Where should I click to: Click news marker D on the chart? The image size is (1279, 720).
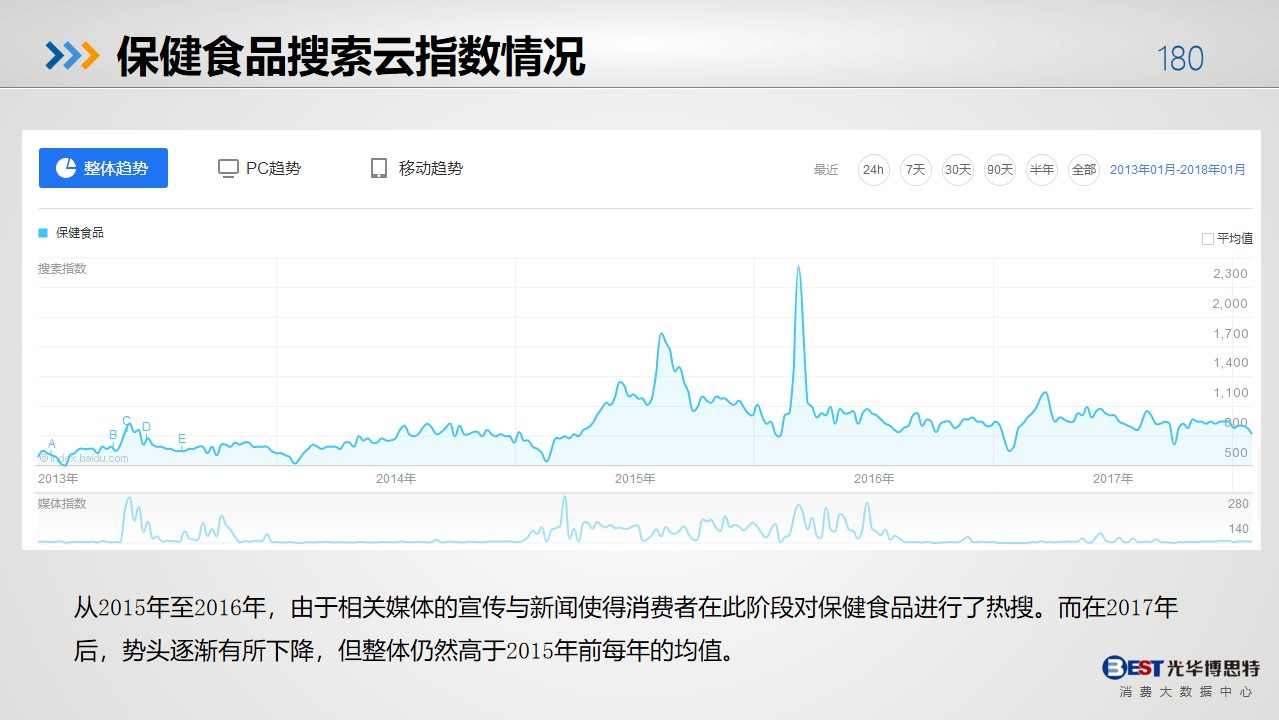point(146,427)
